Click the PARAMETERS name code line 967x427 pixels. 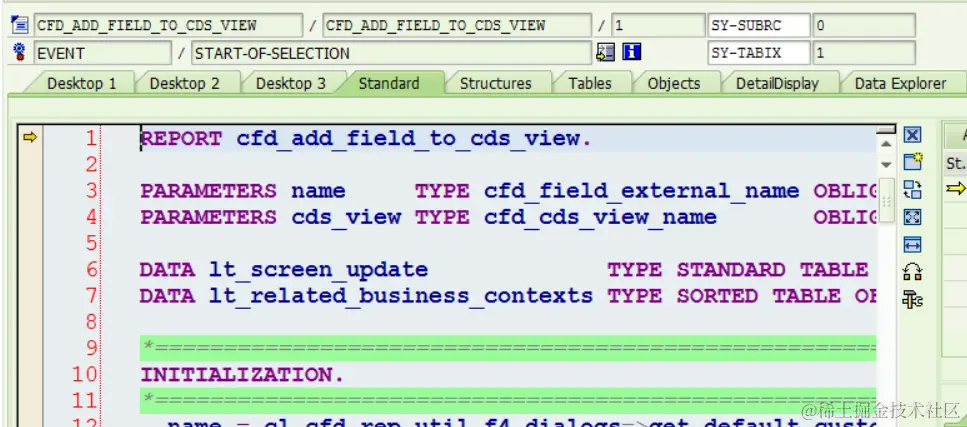tap(509, 191)
